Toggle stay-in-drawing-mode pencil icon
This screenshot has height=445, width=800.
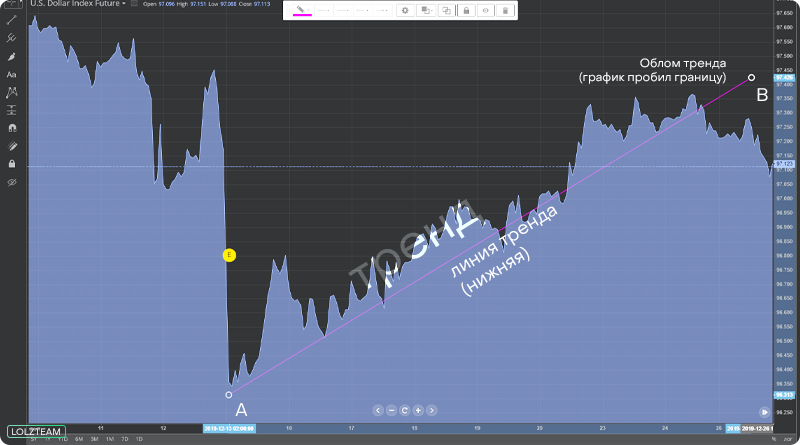(11, 146)
